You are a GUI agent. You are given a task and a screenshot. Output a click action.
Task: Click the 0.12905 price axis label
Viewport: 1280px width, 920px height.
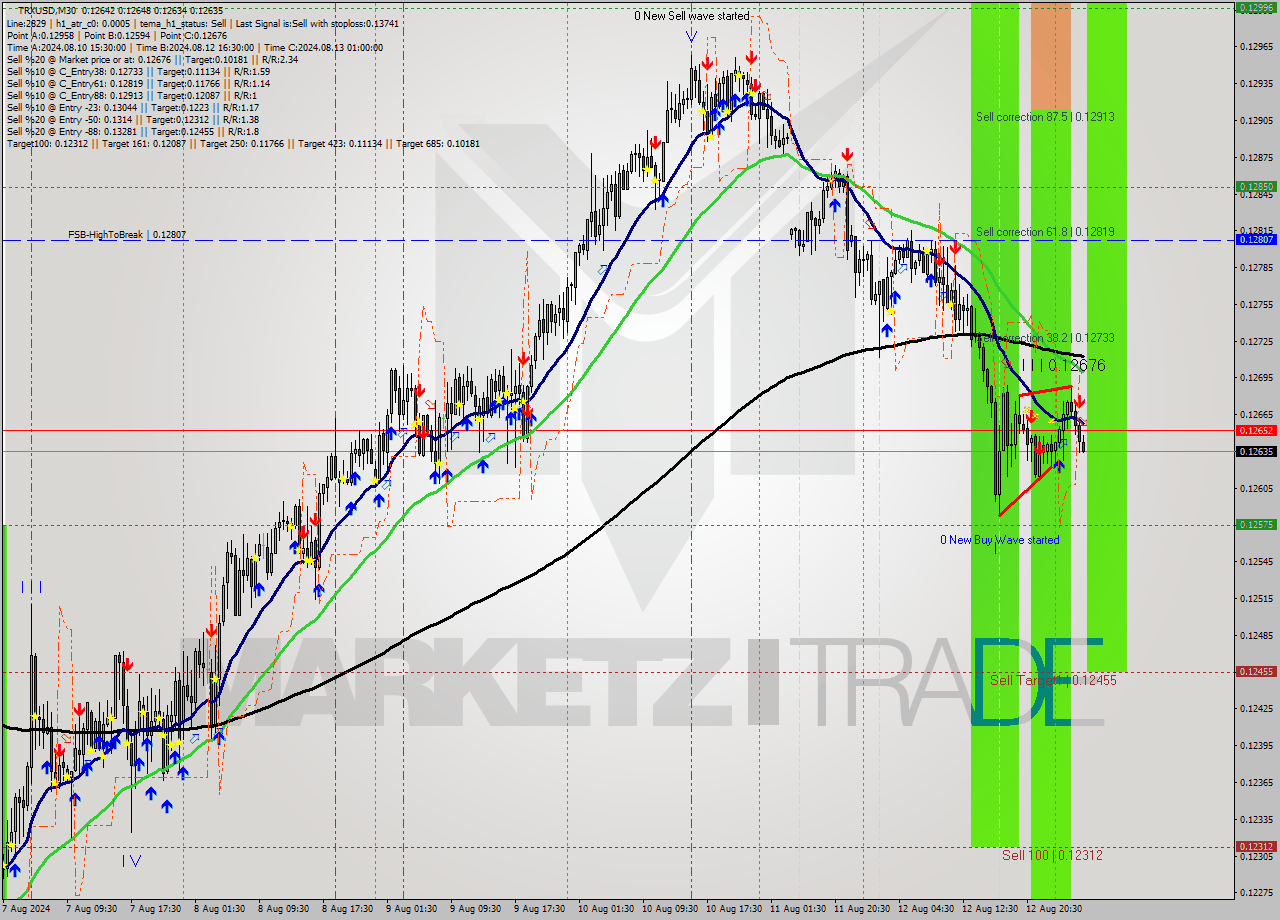(1256, 120)
